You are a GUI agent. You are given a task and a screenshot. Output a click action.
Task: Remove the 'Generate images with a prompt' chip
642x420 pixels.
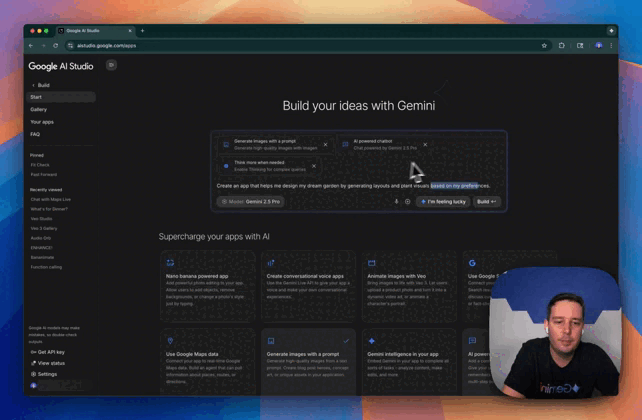325,145
